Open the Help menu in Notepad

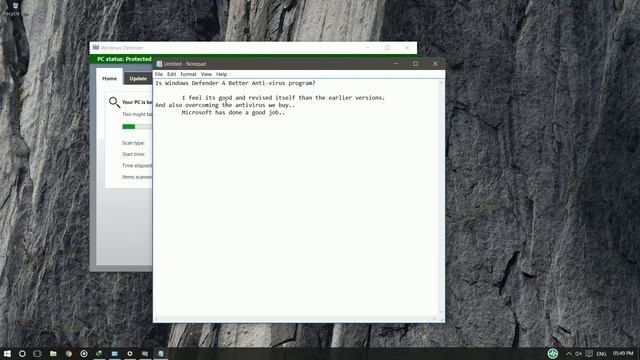pos(221,74)
